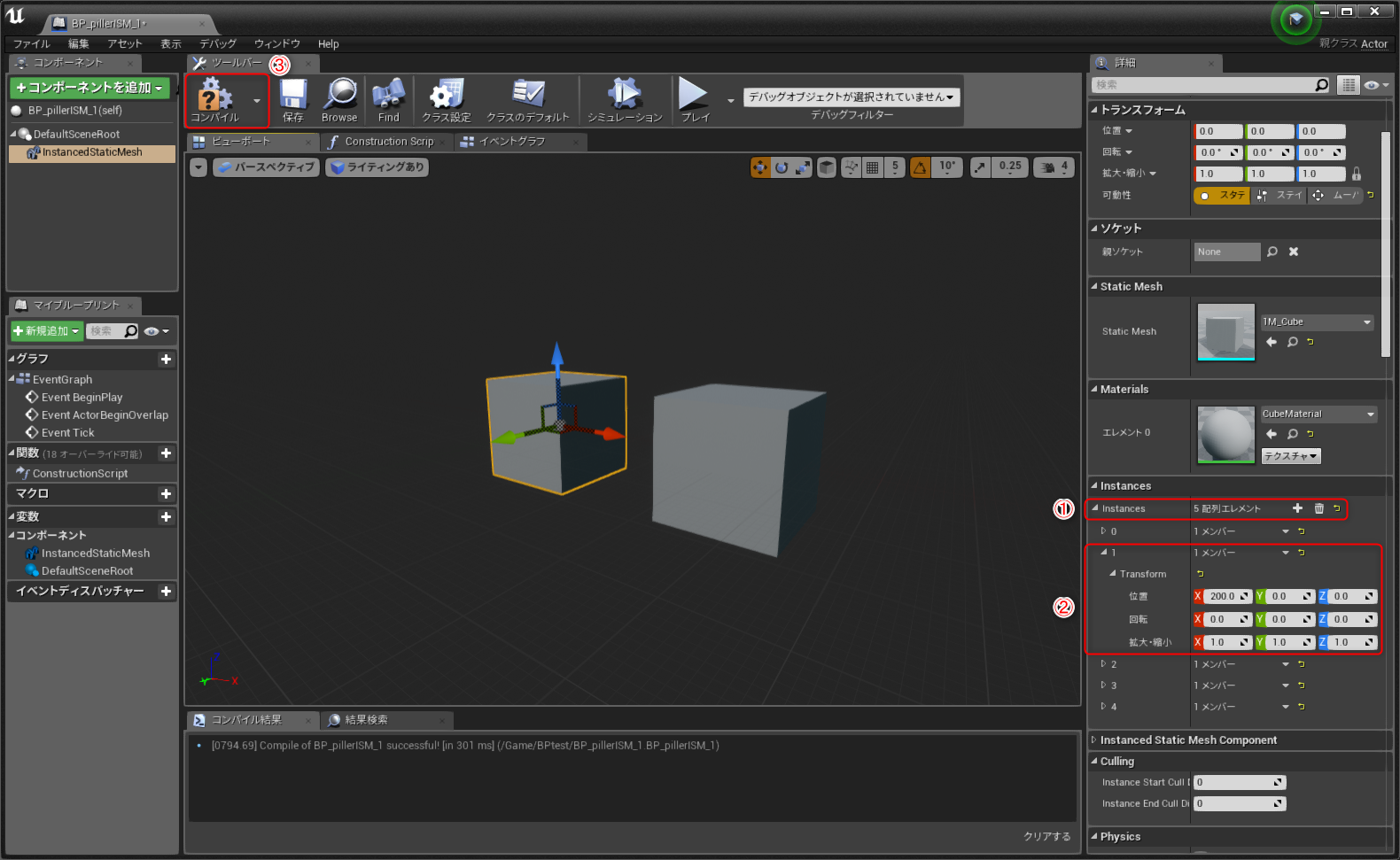This screenshot has height=860, width=1400.
Task: Open the デバッグ menu
Action: (218, 44)
